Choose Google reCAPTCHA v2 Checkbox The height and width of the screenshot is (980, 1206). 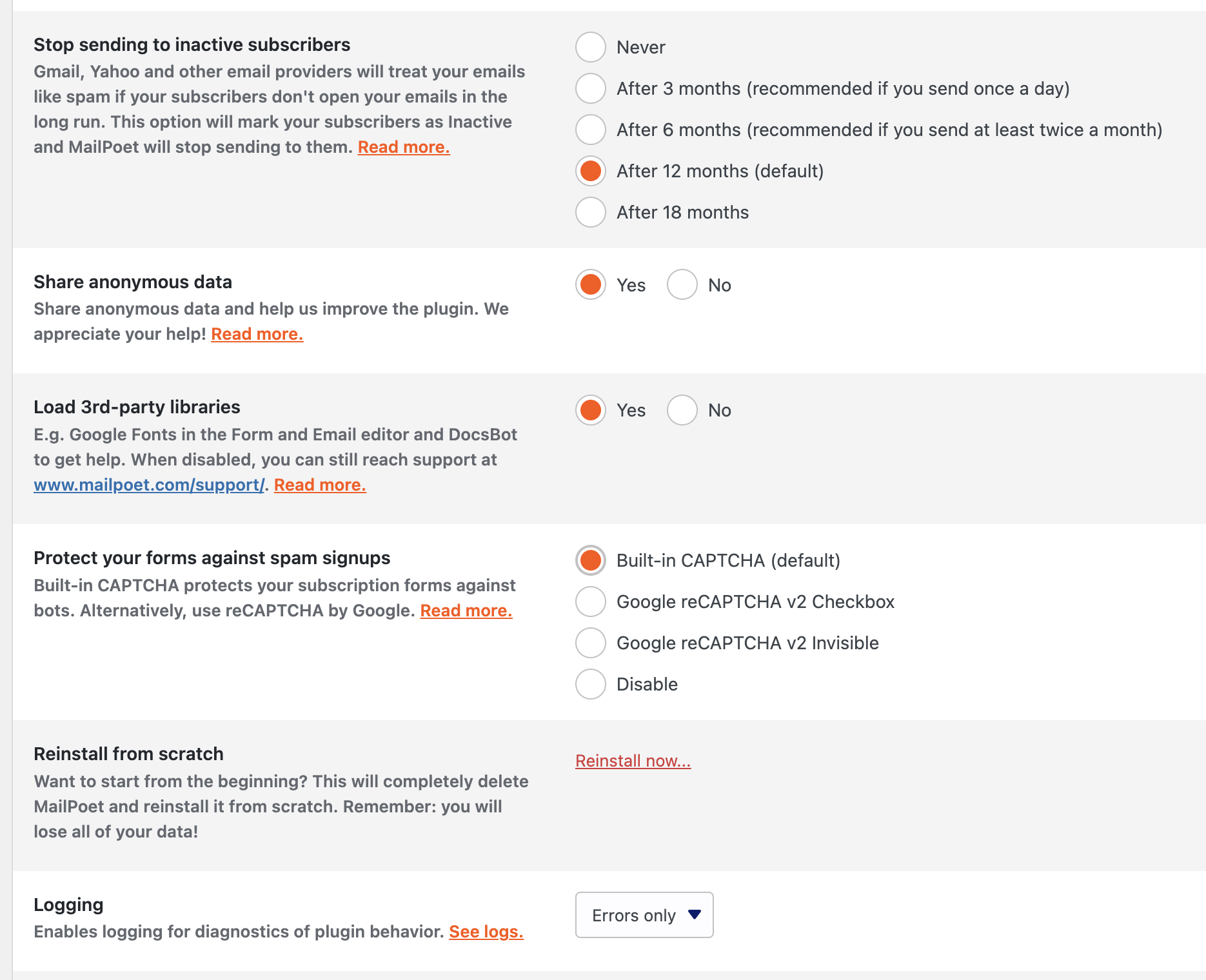(x=590, y=602)
